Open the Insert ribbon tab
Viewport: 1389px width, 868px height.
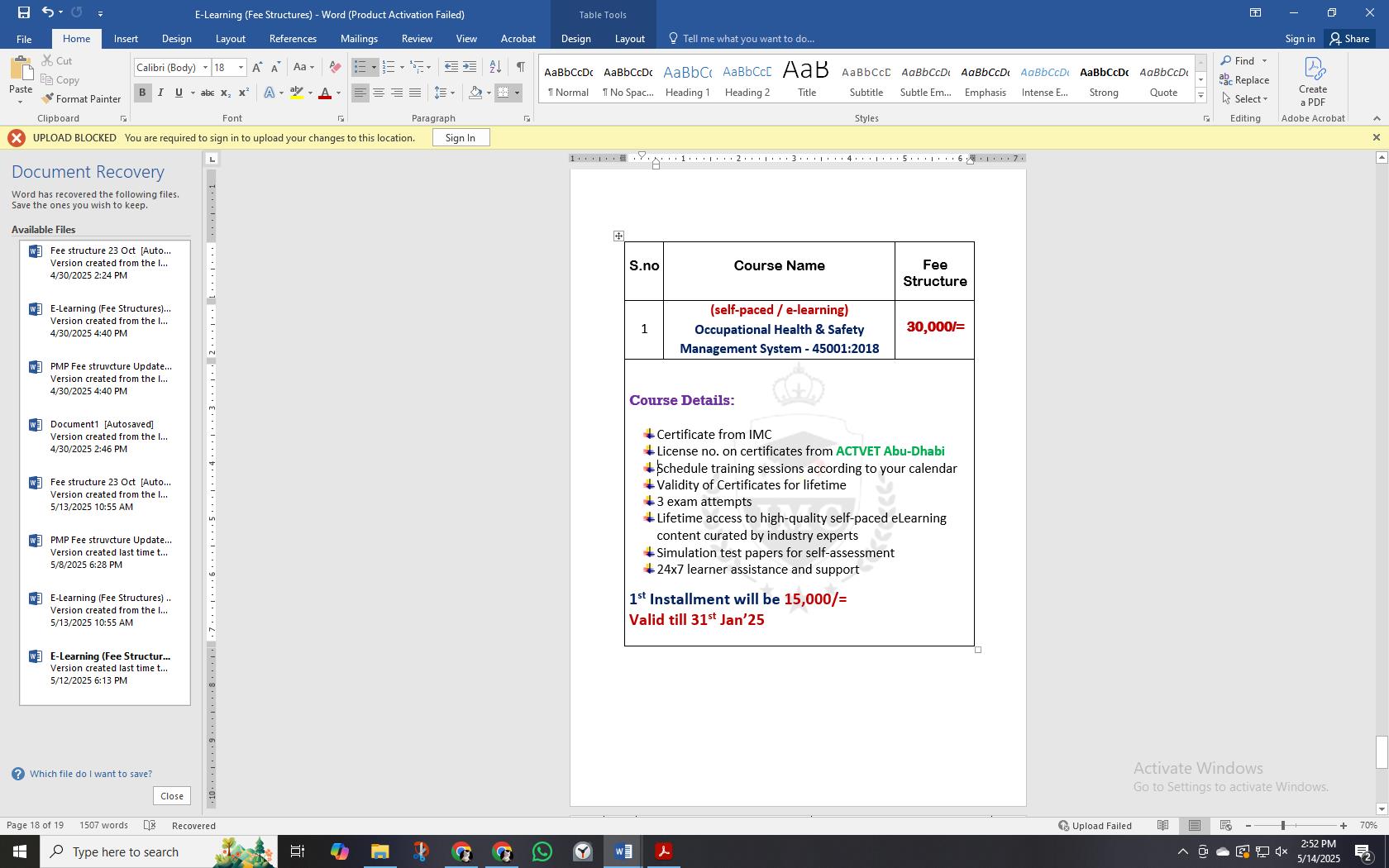coord(126,39)
